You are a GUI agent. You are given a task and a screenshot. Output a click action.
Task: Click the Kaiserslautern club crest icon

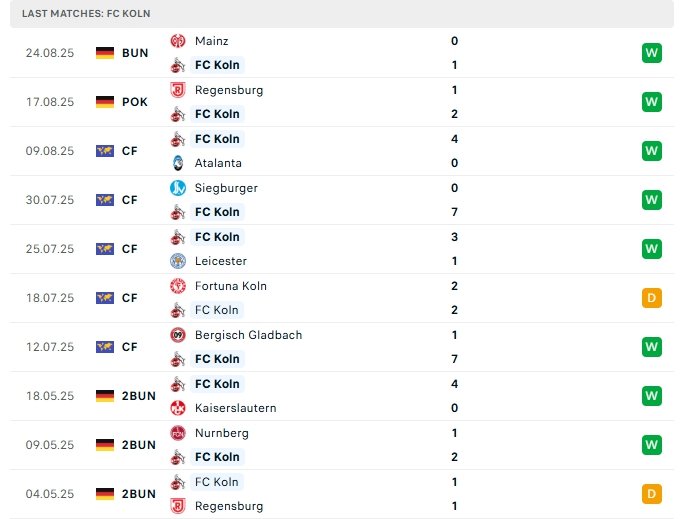pos(177,408)
